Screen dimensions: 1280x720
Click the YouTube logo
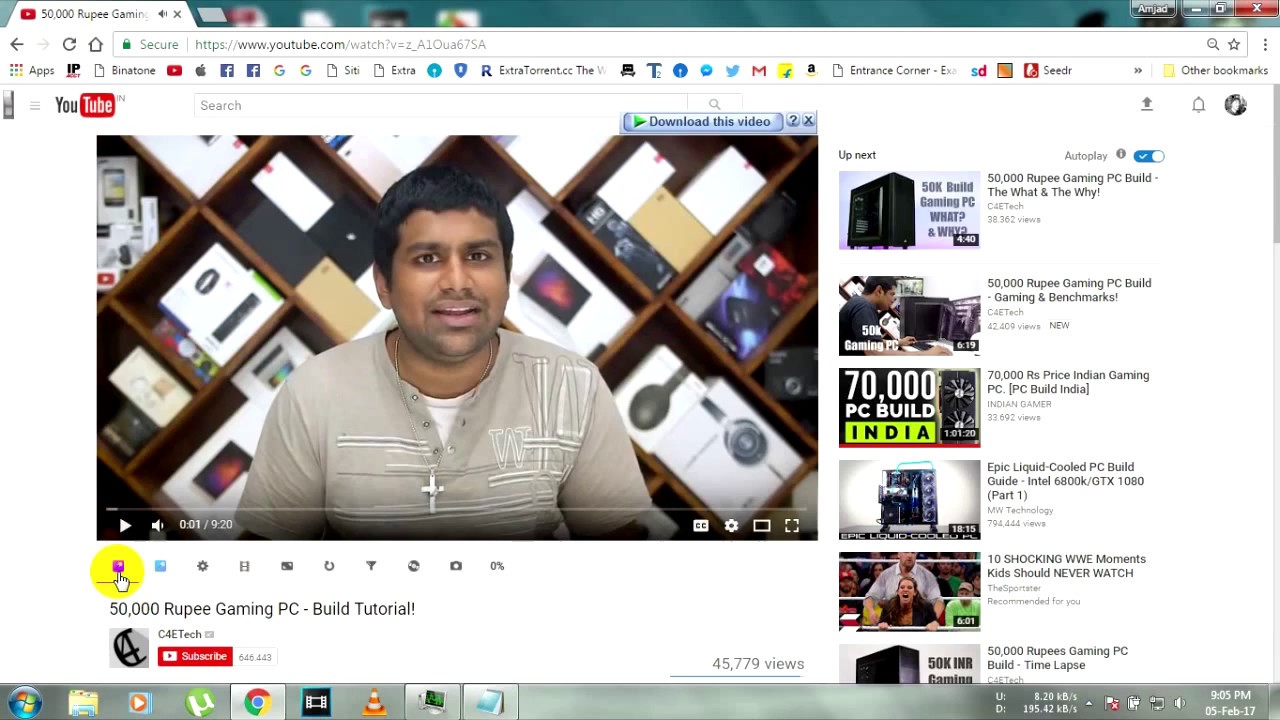coord(85,105)
